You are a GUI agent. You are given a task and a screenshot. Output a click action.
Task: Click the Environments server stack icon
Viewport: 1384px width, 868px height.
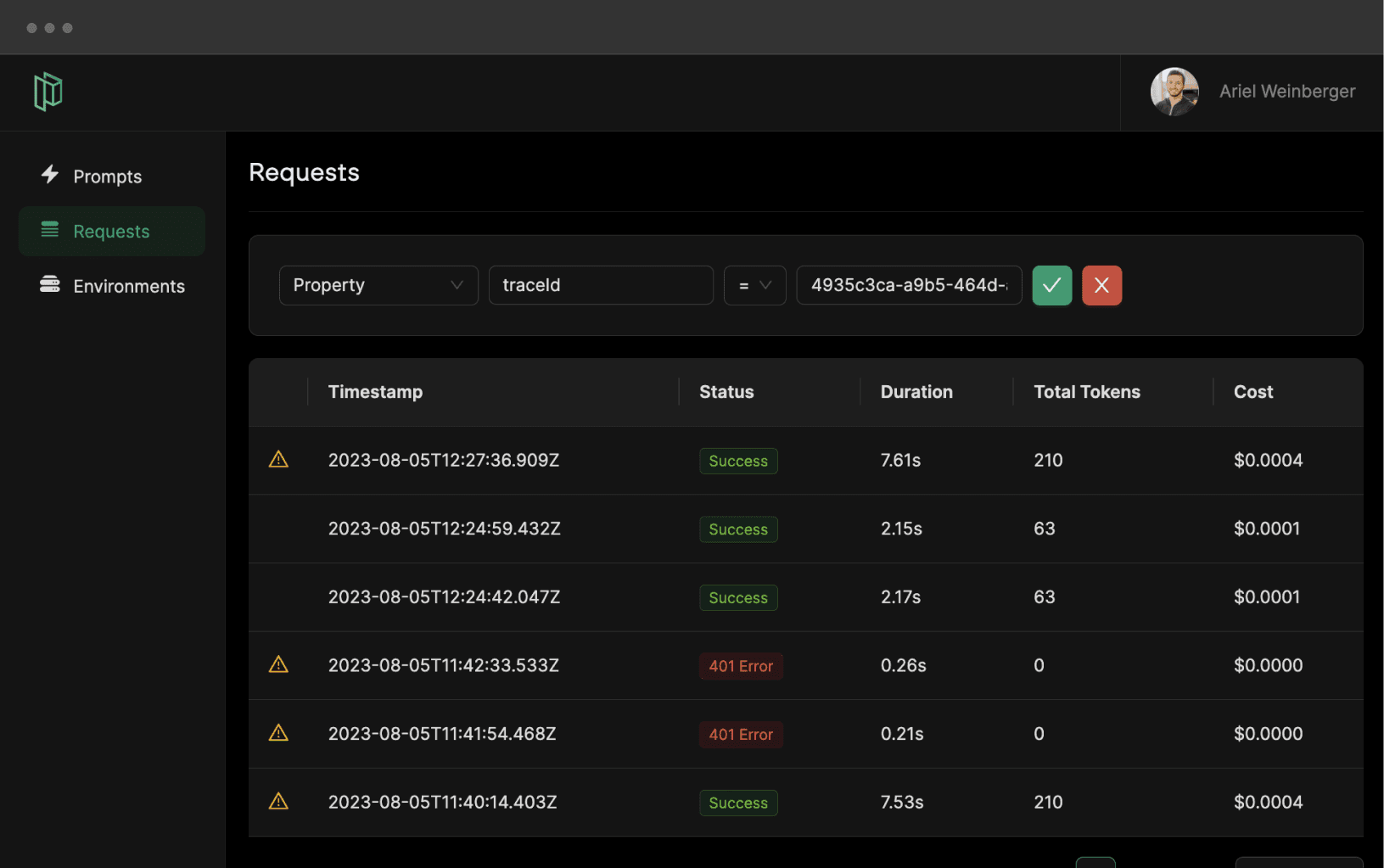pos(50,284)
